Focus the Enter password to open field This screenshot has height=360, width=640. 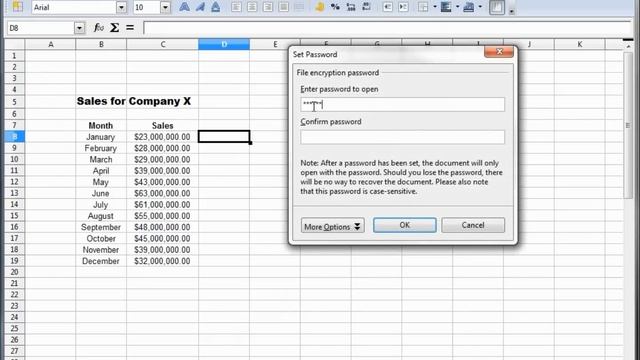pos(402,104)
